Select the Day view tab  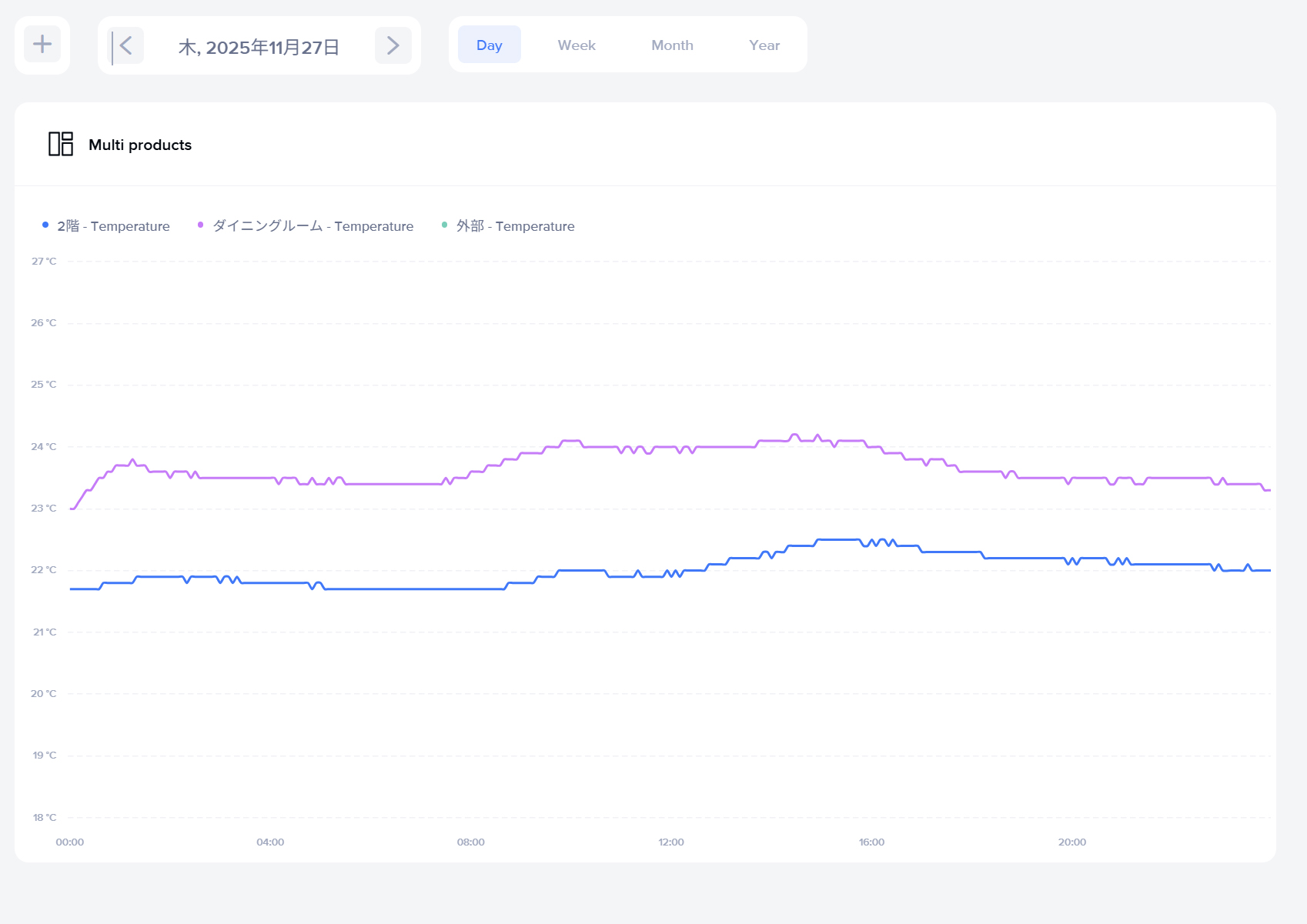click(x=489, y=45)
